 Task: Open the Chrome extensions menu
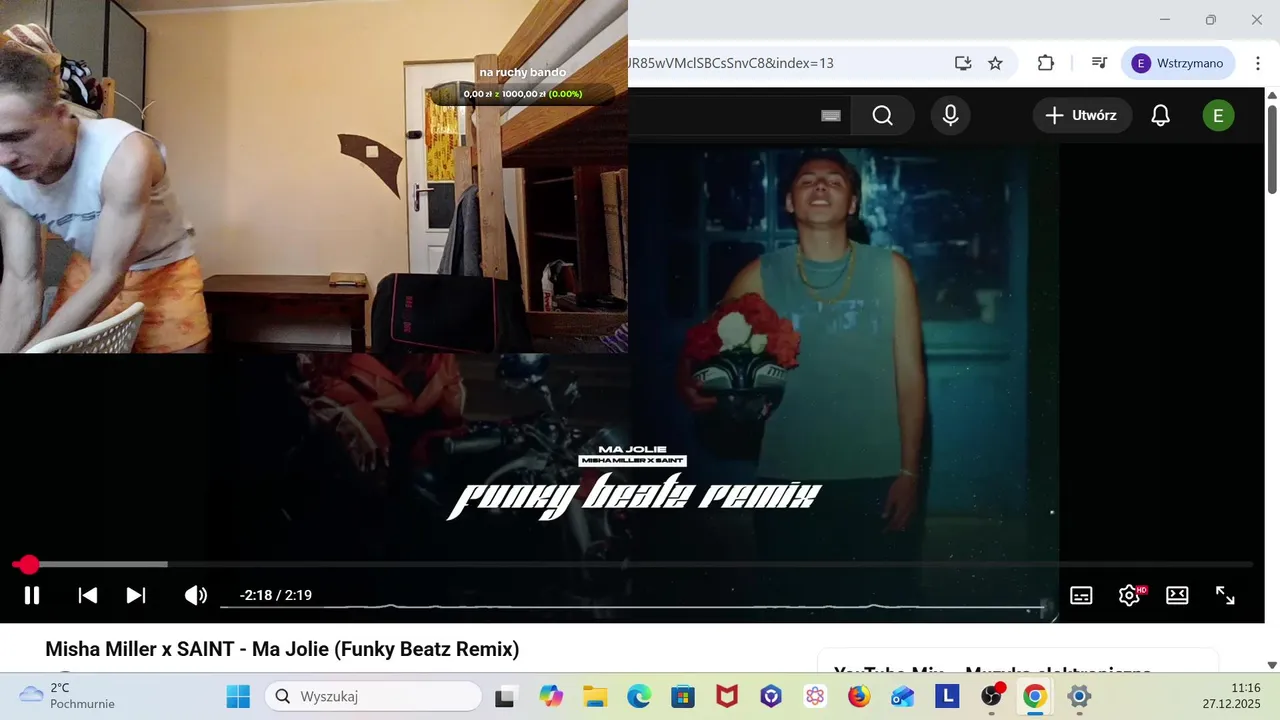click(x=1046, y=63)
